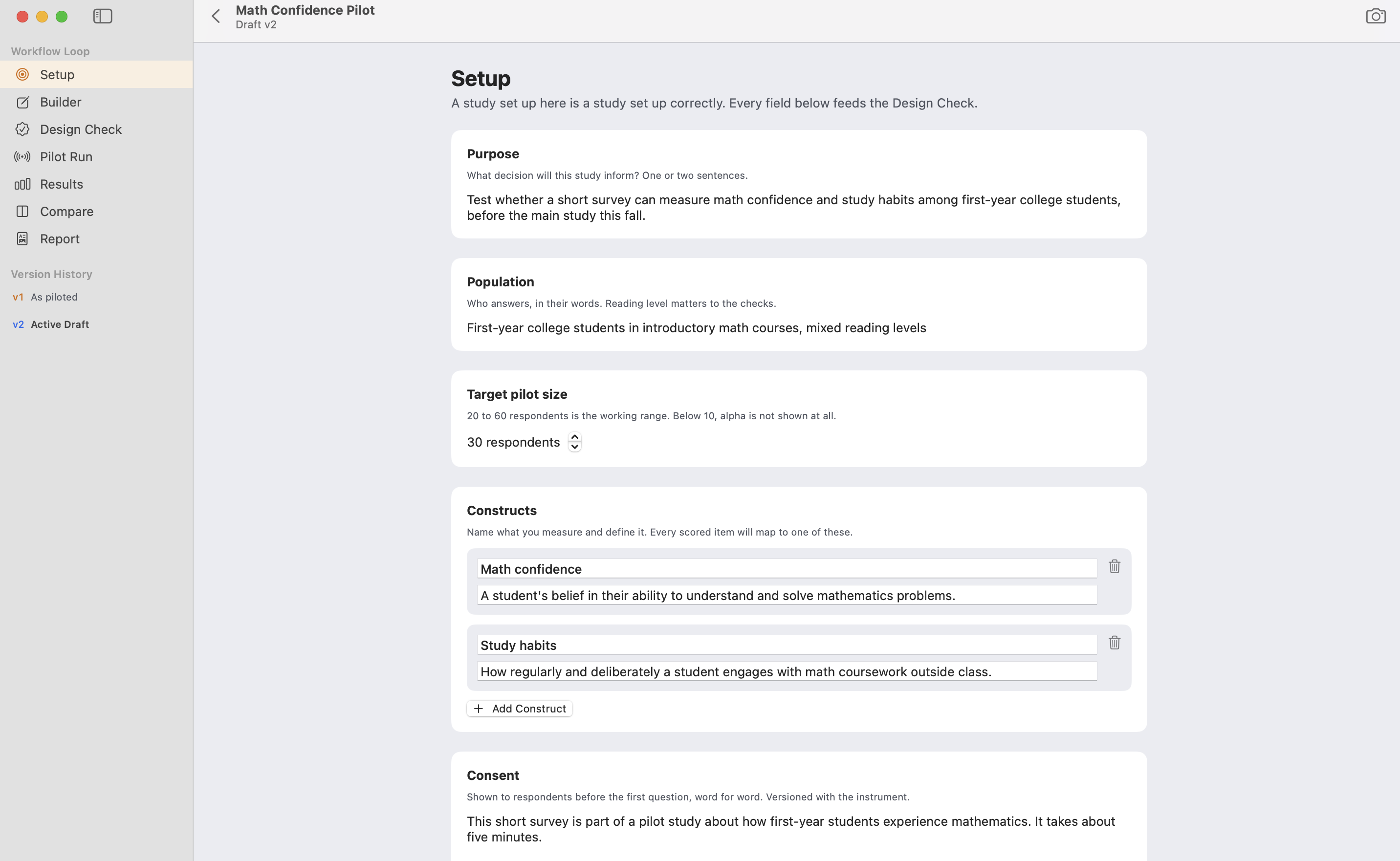
Task: Edit the Study habits definition field
Action: (x=787, y=671)
